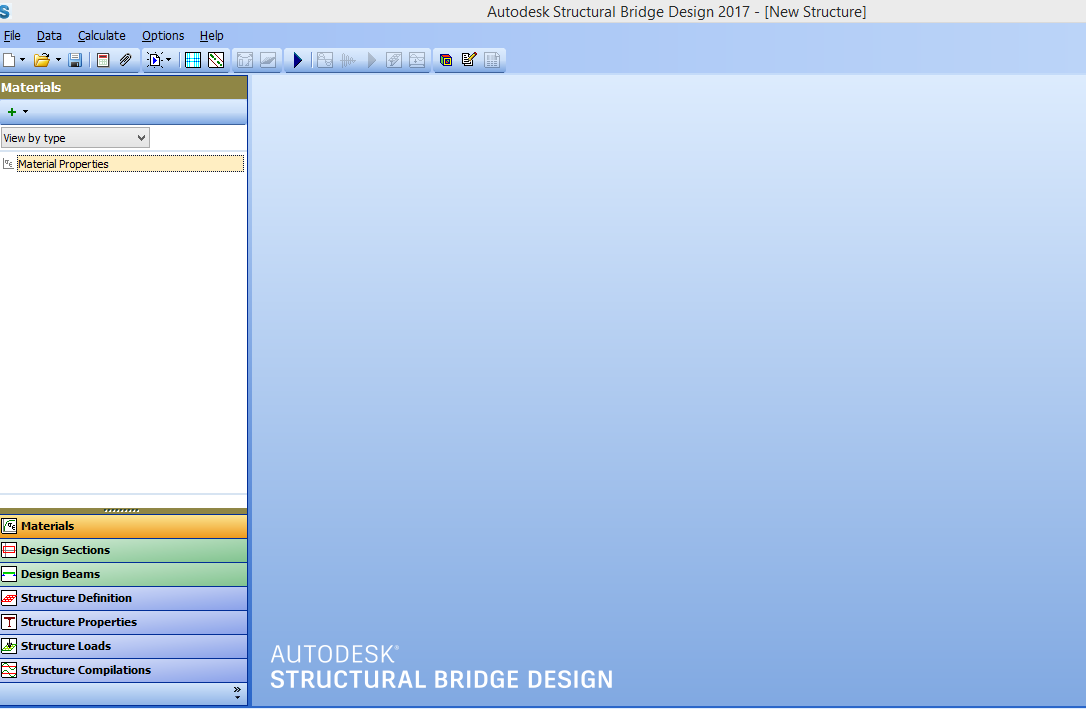Switch to Structure Properties panel

point(123,622)
